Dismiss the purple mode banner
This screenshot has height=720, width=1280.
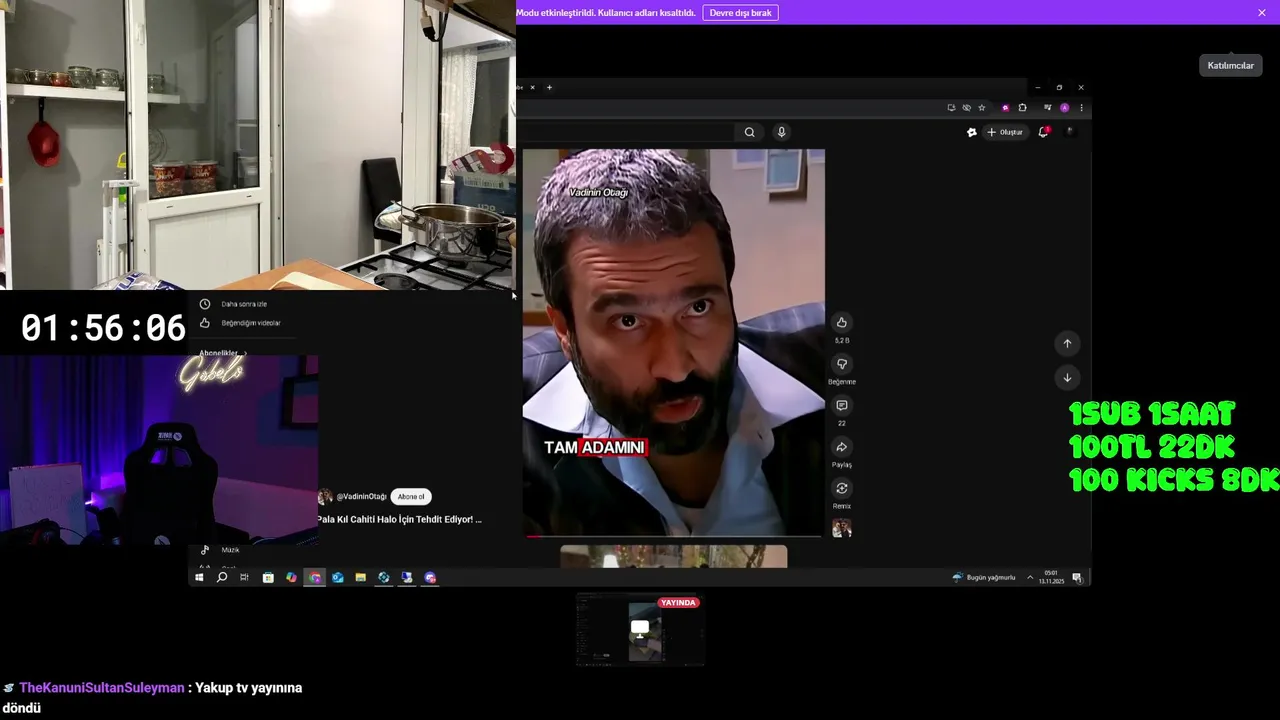1262,13
